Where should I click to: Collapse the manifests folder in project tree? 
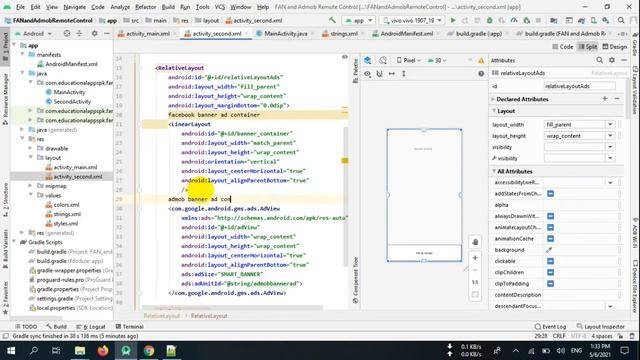click(22, 55)
